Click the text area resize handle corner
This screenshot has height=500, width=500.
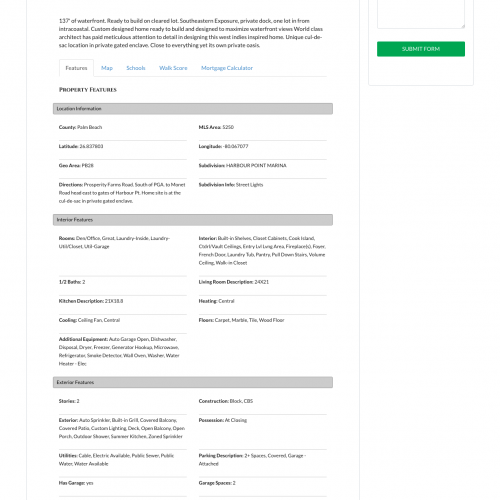(463, 26)
